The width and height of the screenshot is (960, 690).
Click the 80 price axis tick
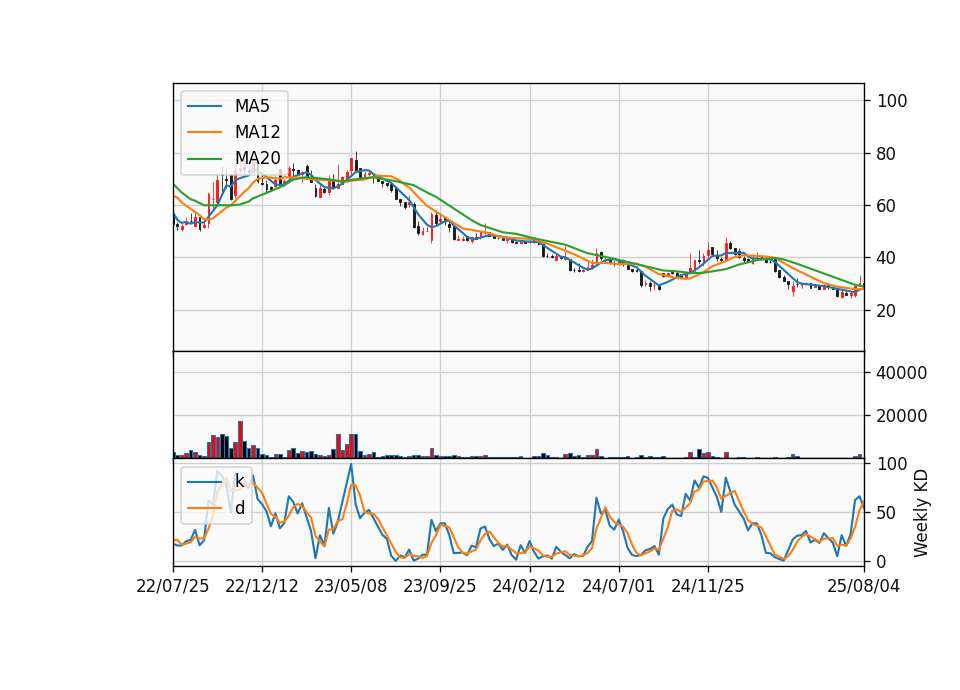pos(887,154)
